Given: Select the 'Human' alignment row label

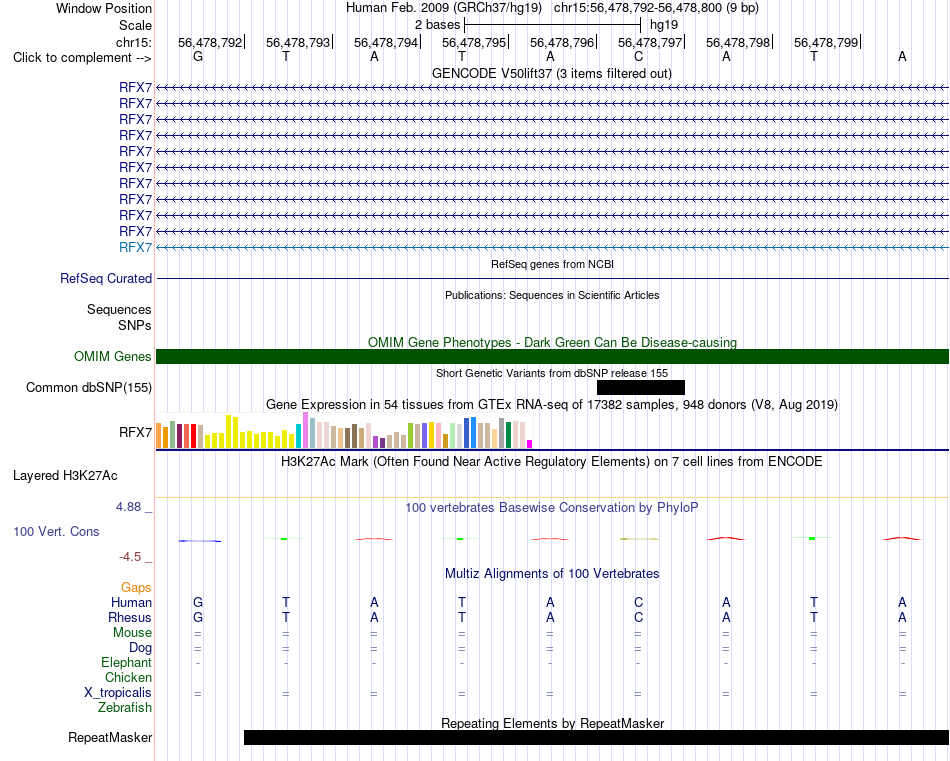Looking at the screenshot, I should [131, 602].
